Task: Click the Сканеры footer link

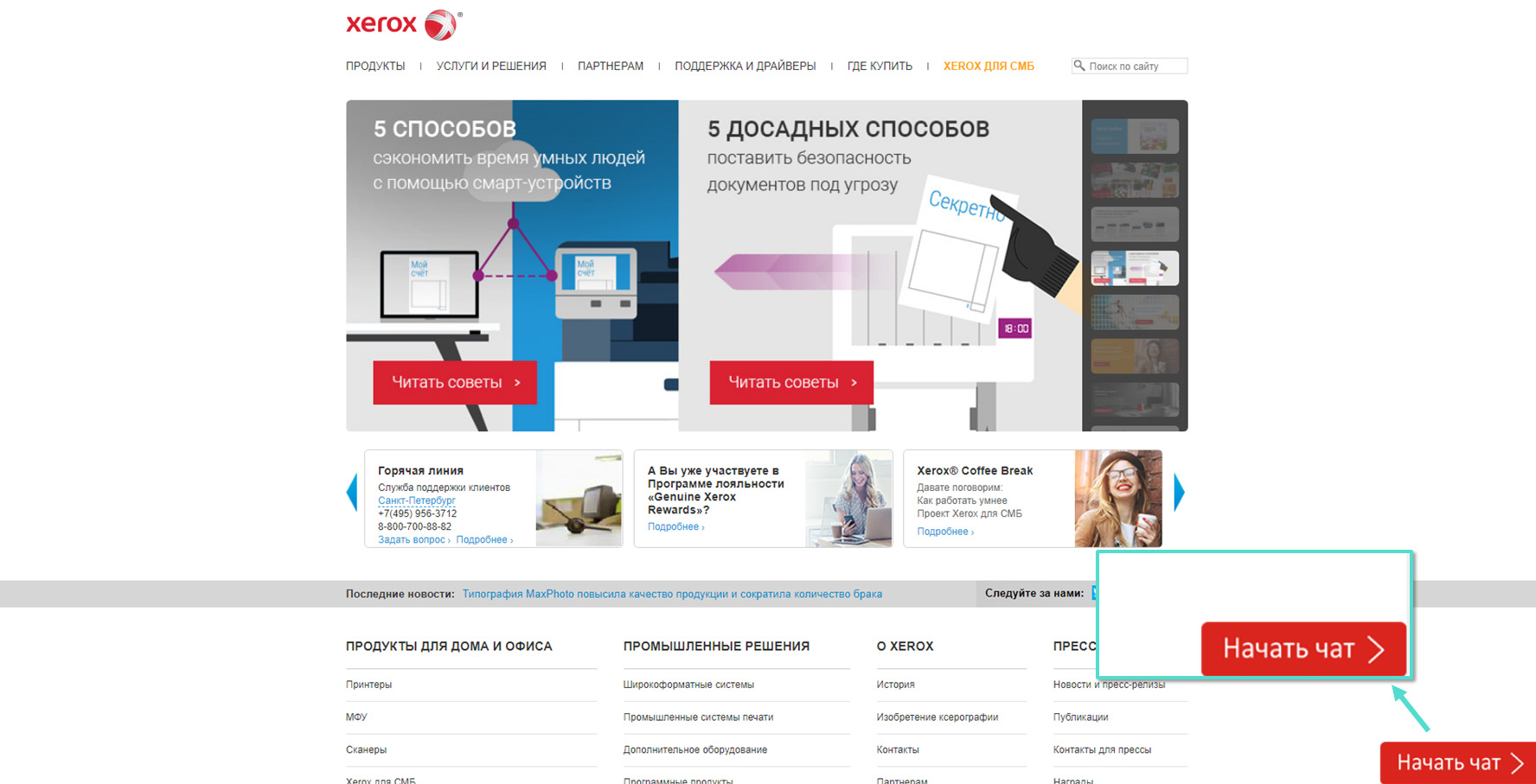Action: tap(366, 750)
